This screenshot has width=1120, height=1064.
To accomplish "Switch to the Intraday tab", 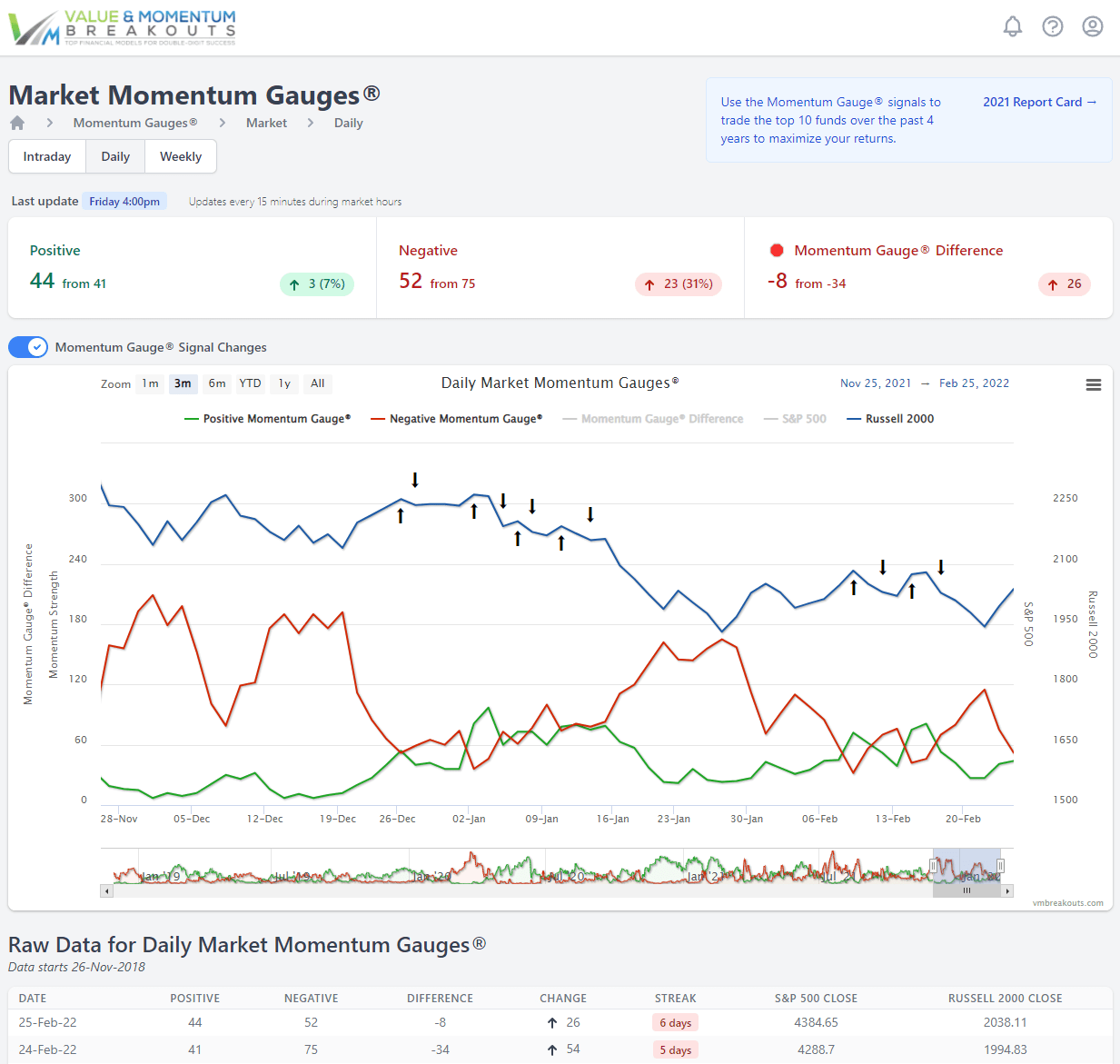I will [x=46, y=156].
